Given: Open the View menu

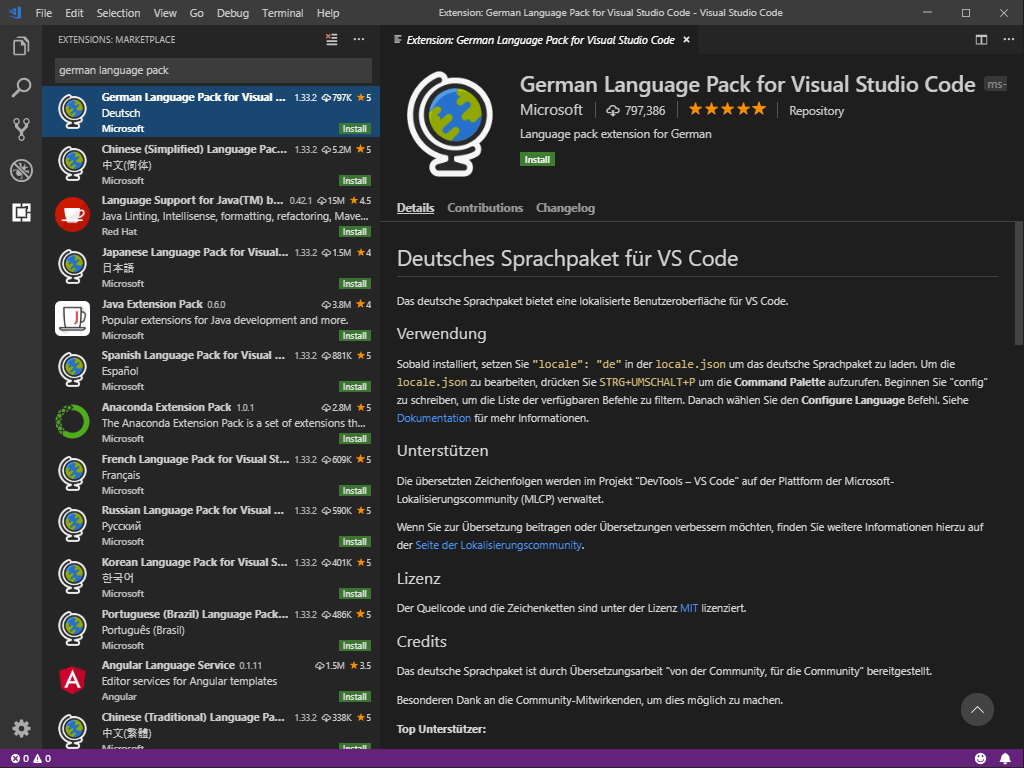Looking at the screenshot, I should click(165, 12).
